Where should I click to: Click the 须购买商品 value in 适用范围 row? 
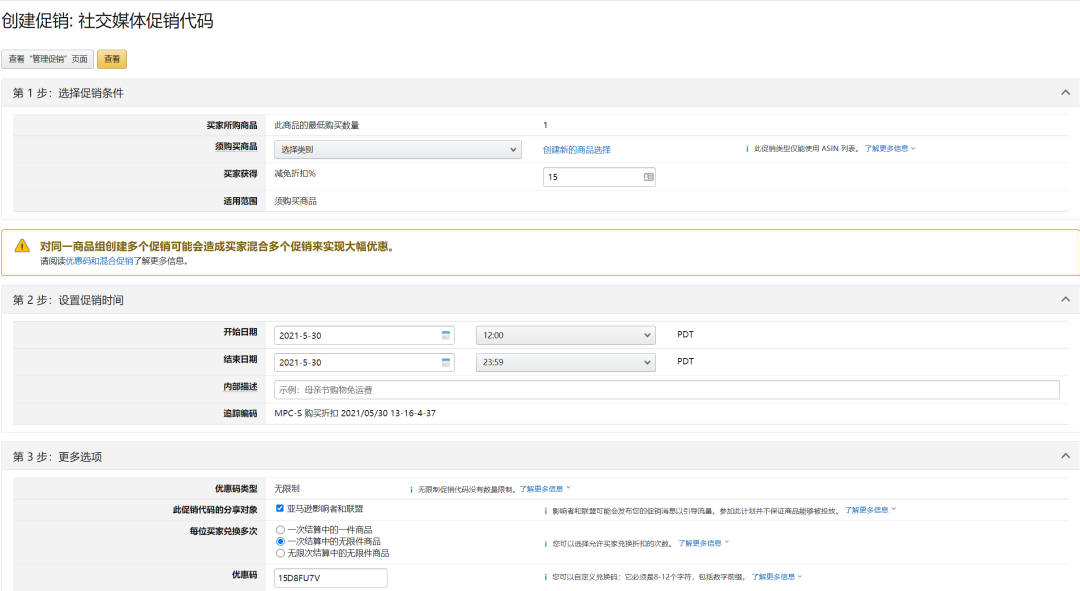(x=295, y=201)
